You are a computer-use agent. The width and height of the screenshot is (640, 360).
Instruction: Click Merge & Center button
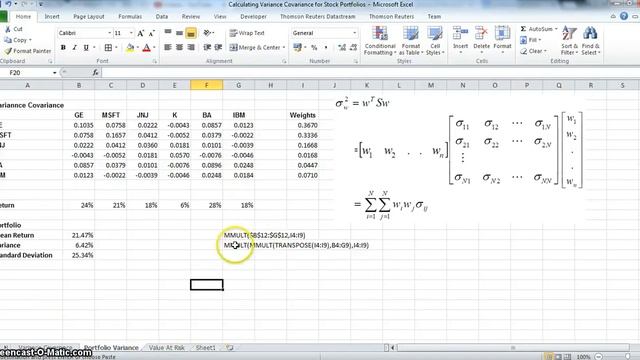point(255,48)
